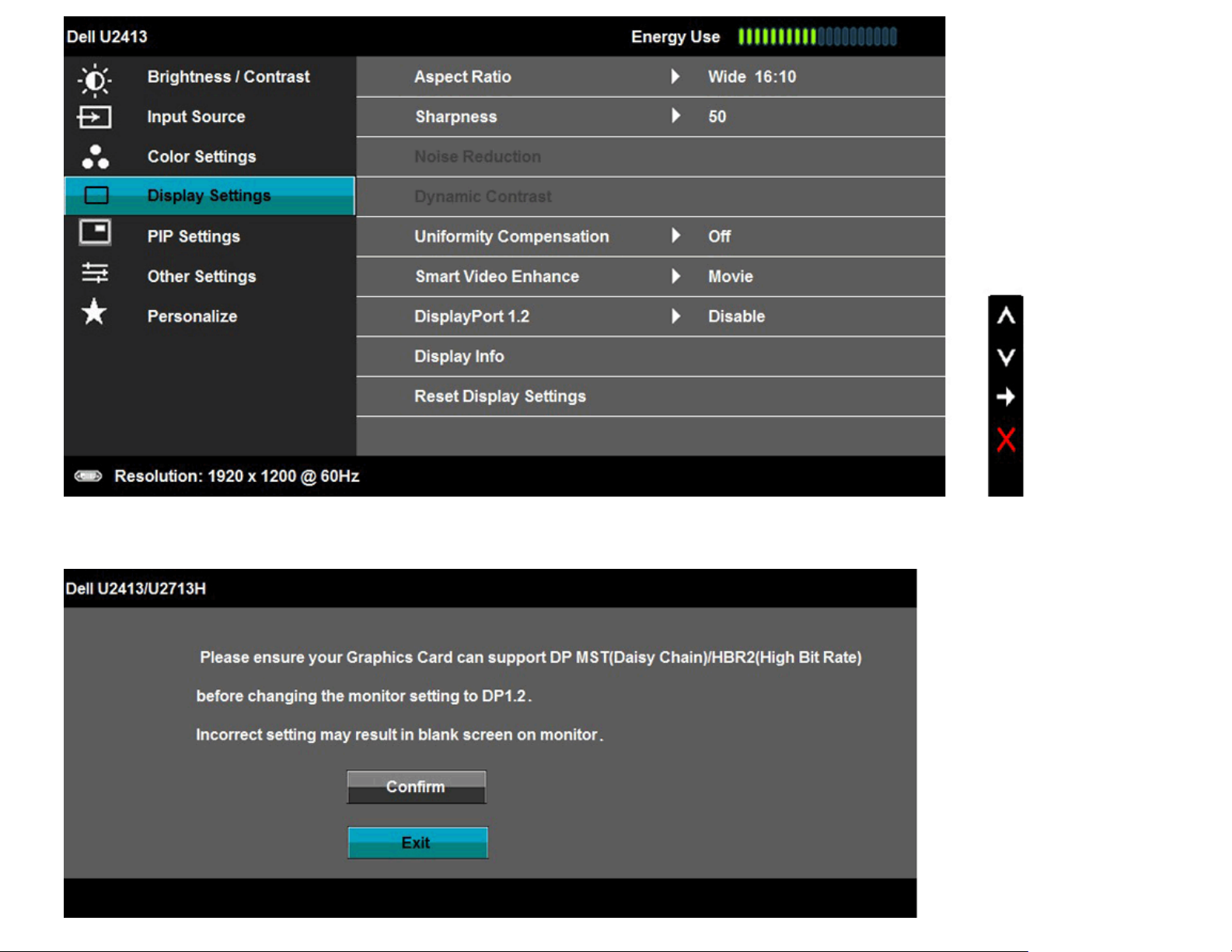Click the Sharpness value 50
Screen dimensions: 1232x952
coord(717,117)
